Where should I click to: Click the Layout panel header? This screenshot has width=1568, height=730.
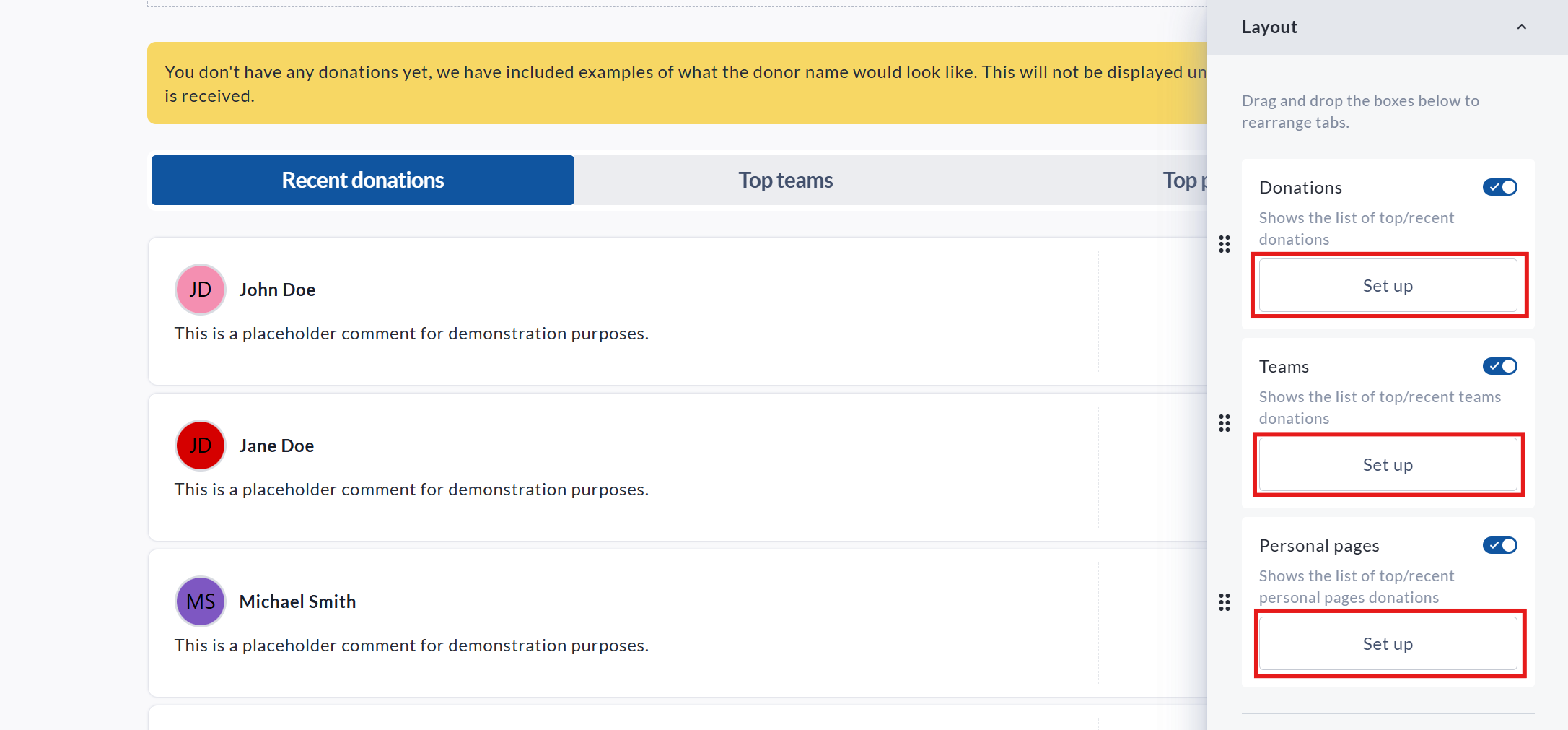click(x=1270, y=27)
